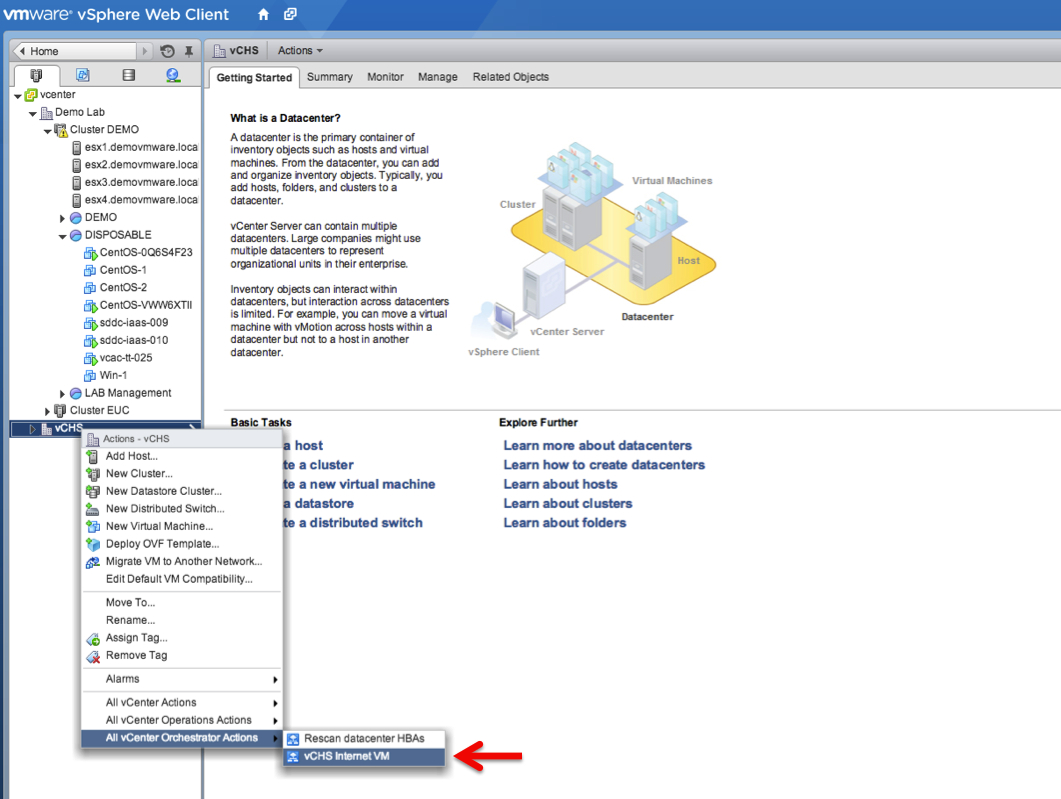The image size is (1061, 799).
Task: Expand the vCHS datacenter node
Action: 32,429
